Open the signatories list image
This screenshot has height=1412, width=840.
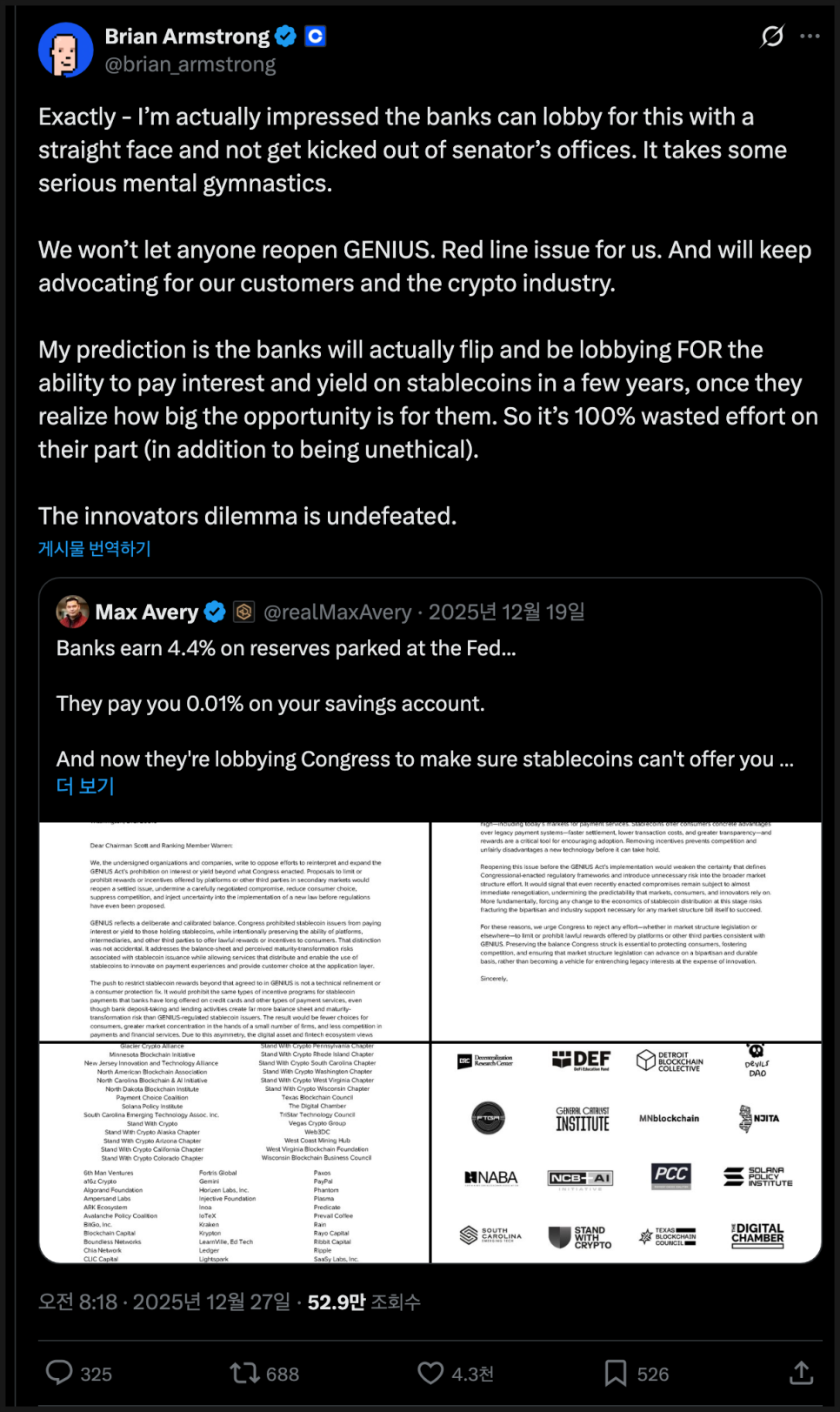click(235, 1152)
